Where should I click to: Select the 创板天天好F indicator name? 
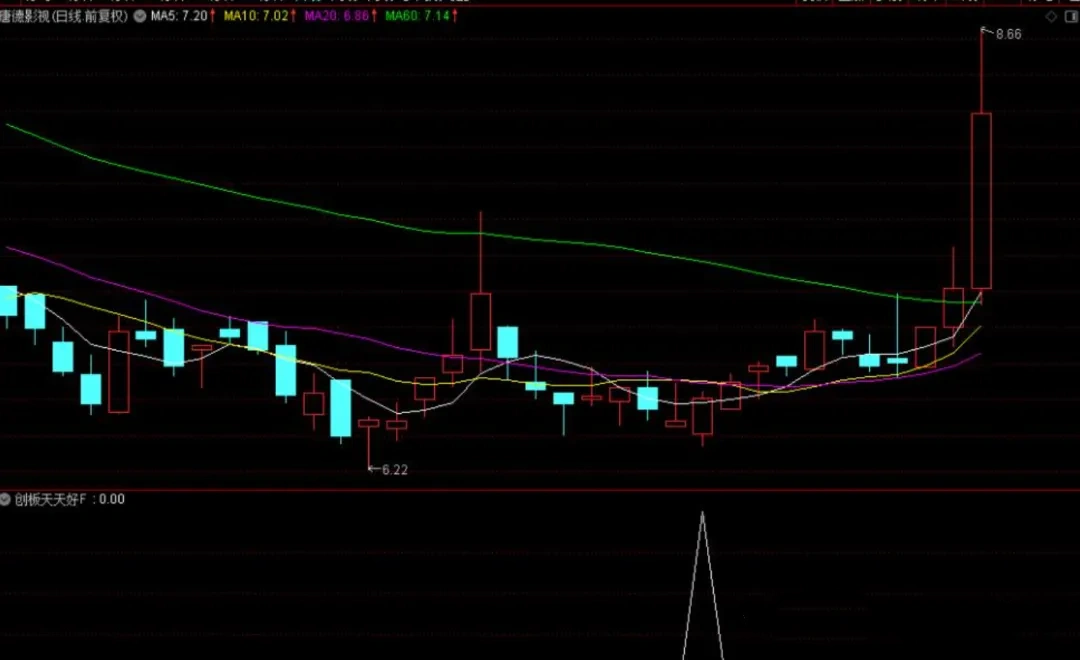click(x=50, y=499)
